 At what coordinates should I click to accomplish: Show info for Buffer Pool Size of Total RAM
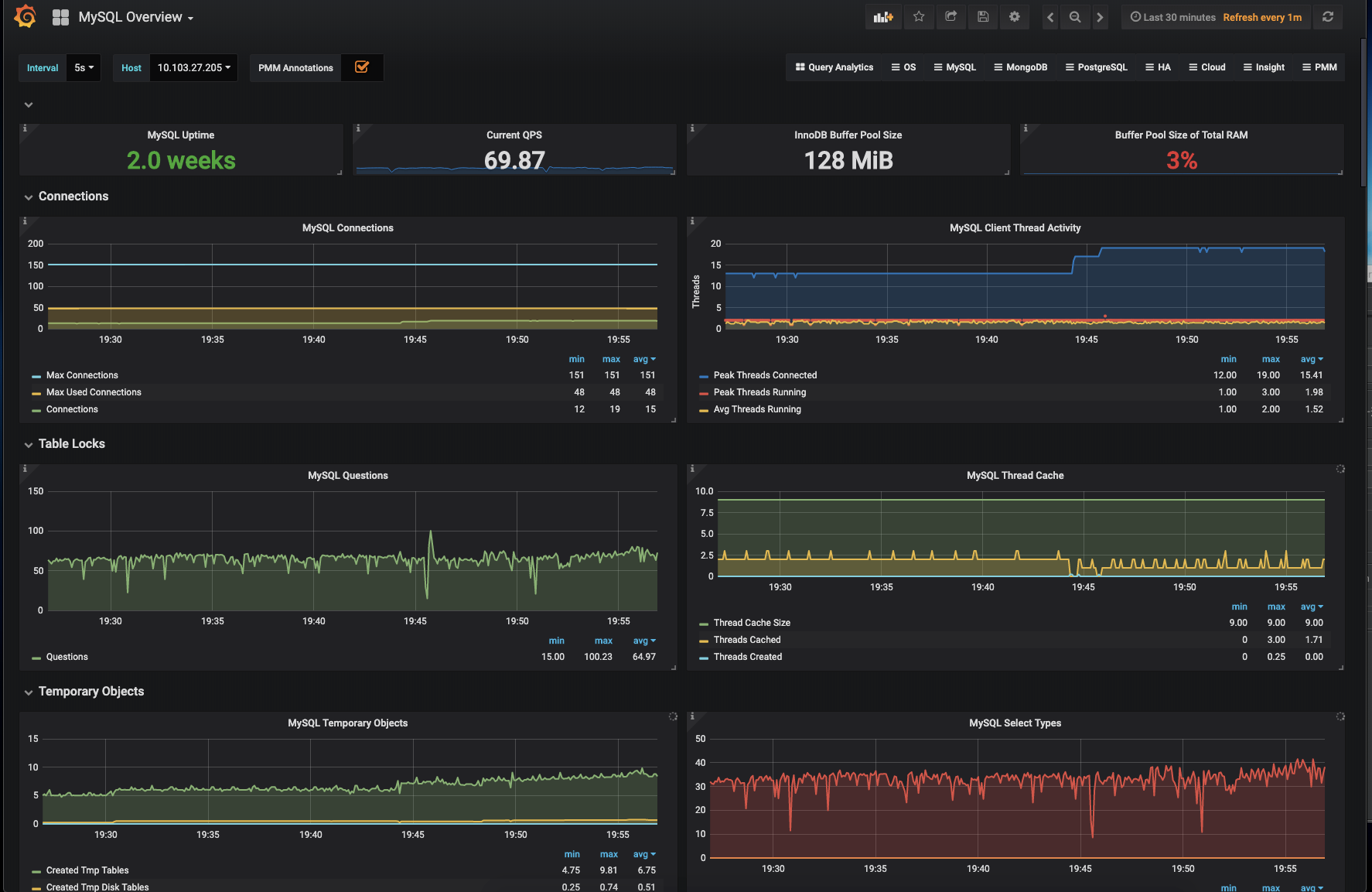point(1026,128)
